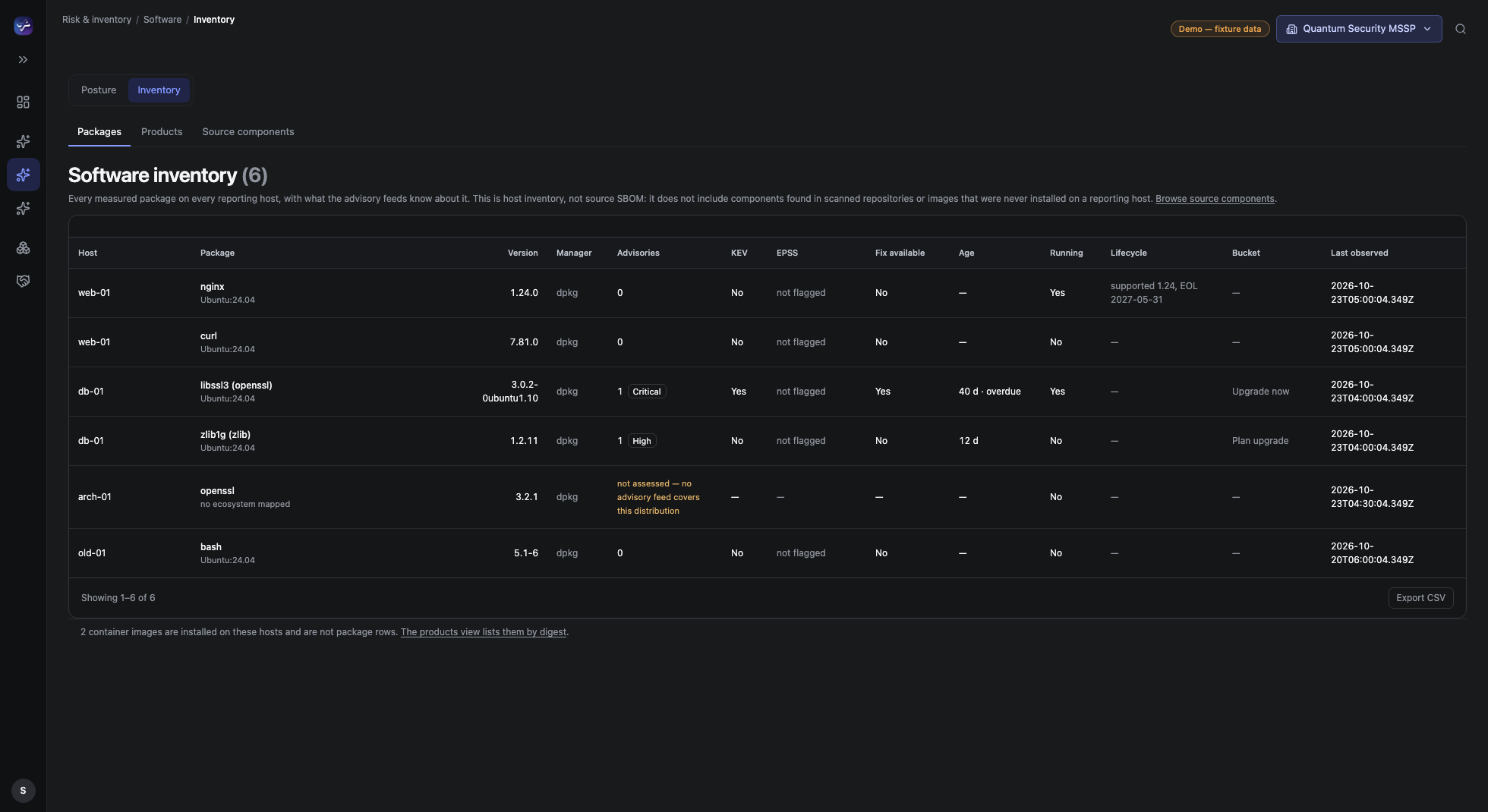Click the bash package name
1488x812 pixels.
click(211, 547)
